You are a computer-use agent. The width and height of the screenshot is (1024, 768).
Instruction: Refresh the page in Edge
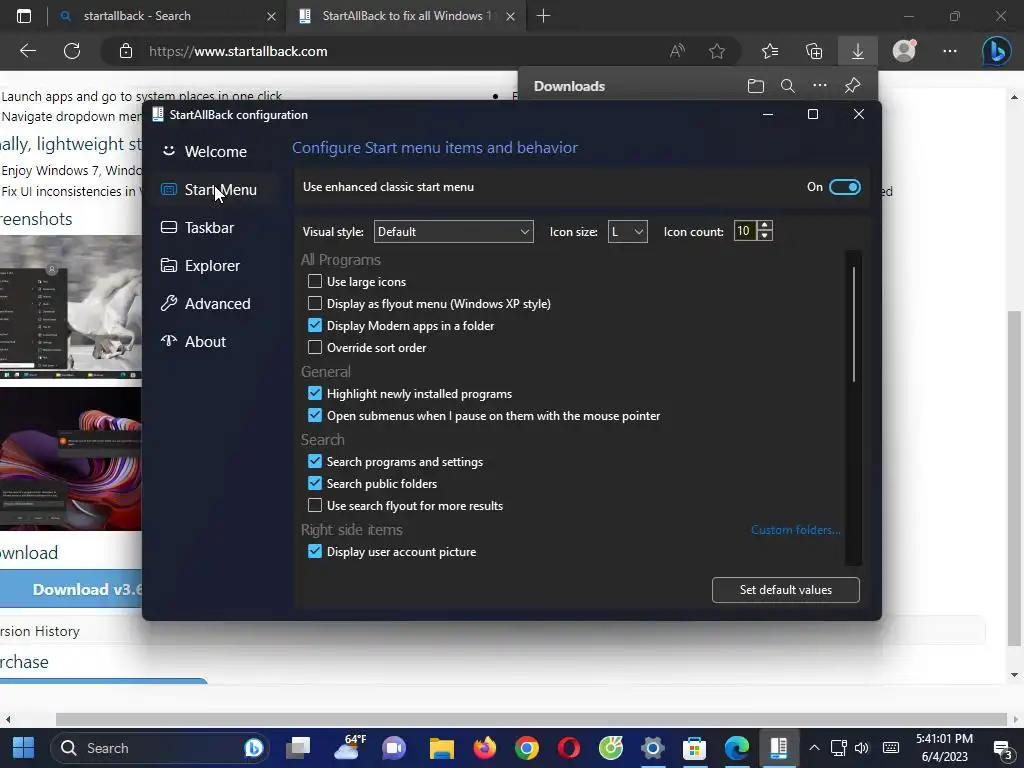[x=72, y=51]
